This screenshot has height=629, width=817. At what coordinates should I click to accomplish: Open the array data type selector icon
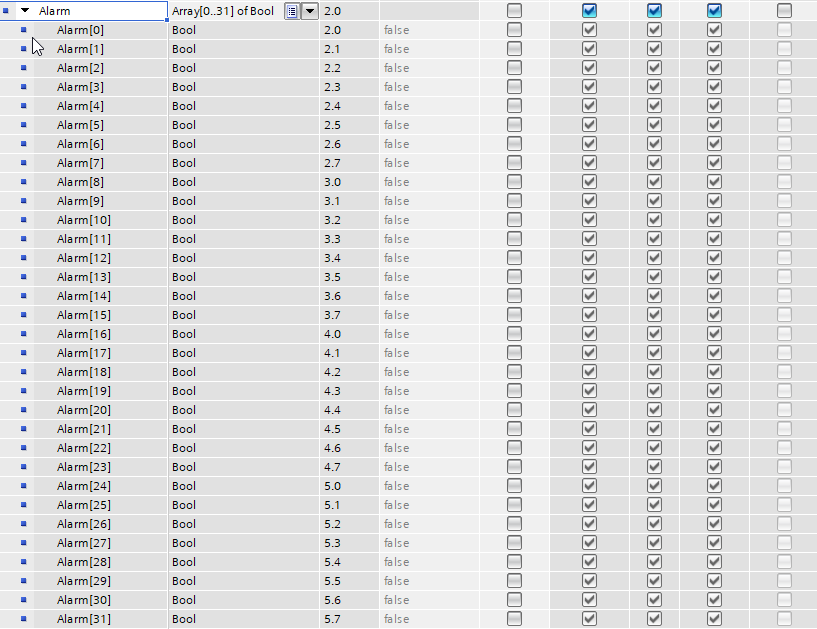292,11
